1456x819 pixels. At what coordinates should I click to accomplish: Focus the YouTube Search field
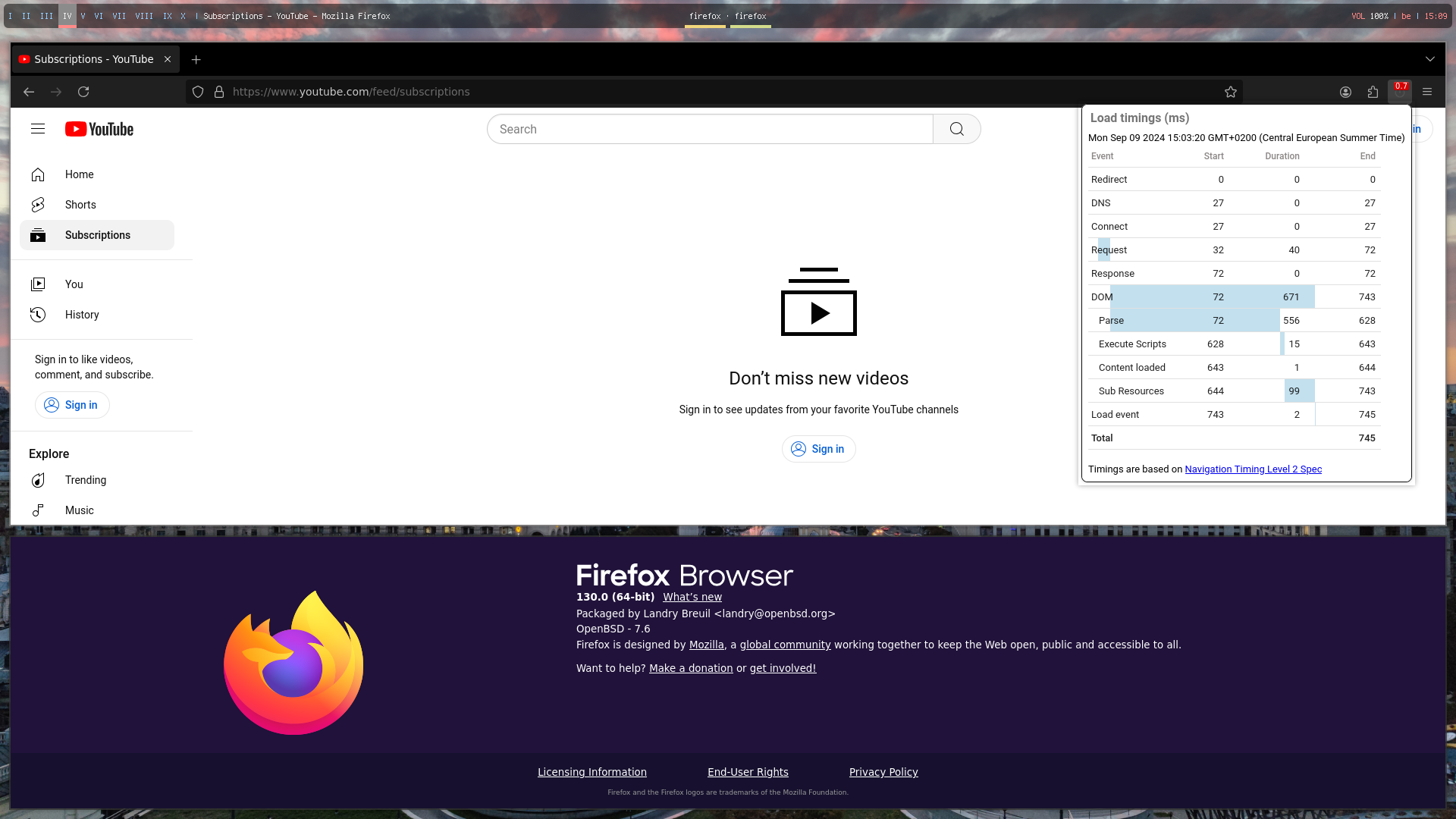[x=710, y=129]
